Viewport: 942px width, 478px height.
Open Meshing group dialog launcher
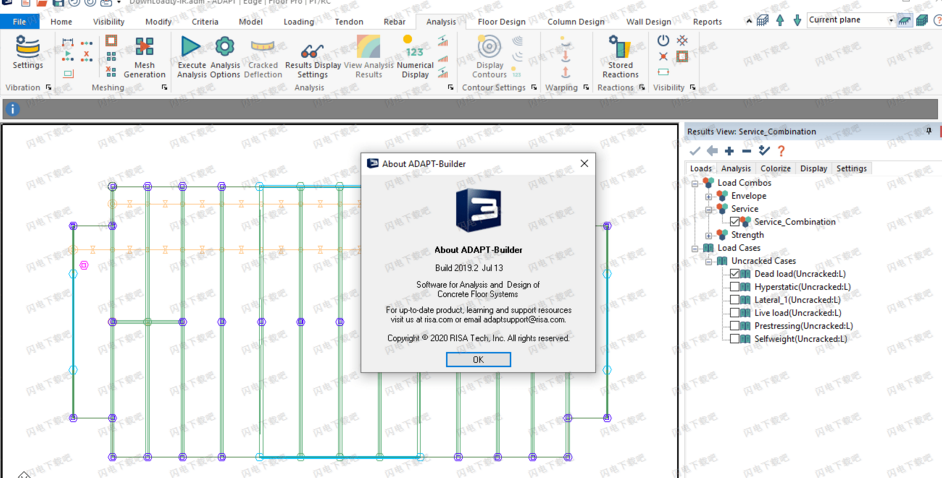pyautogui.click(x=165, y=88)
